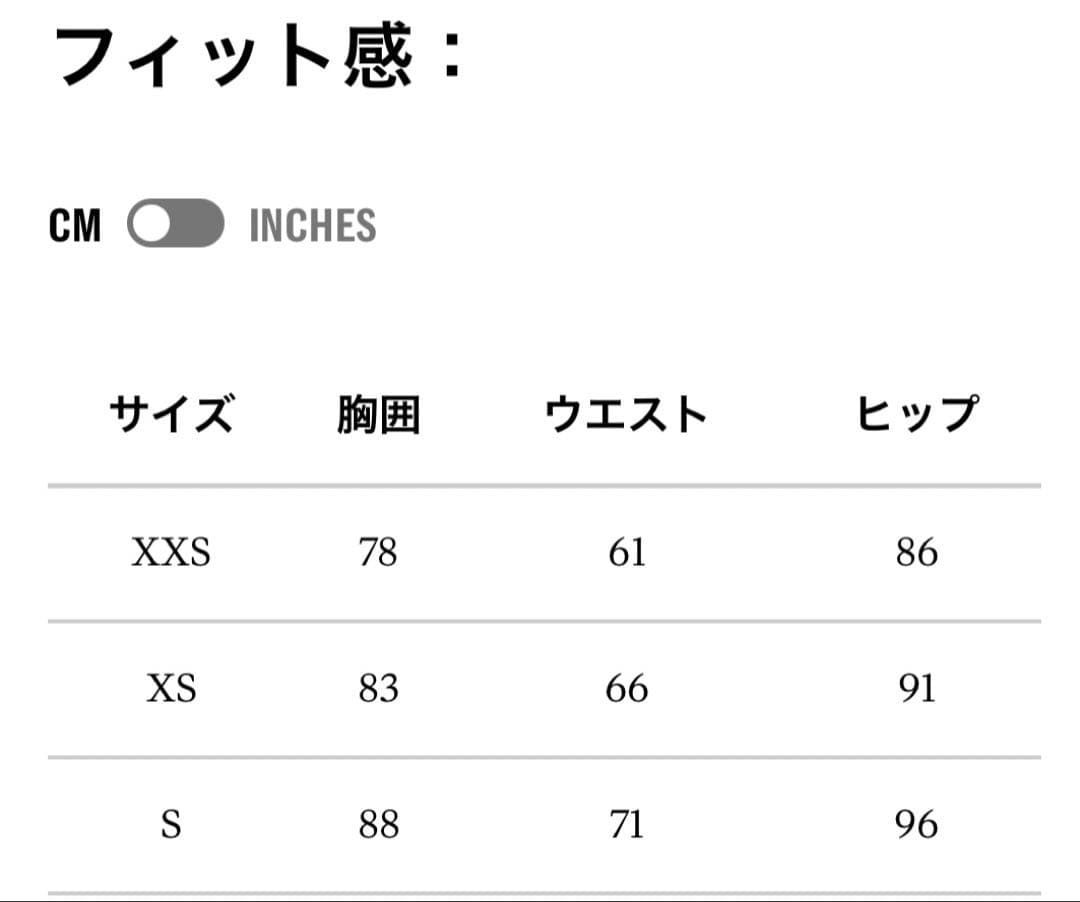Viewport: 1080px width, 902px height.
Task: Click the chest value 78 for XXS
Action: point(377,552)
